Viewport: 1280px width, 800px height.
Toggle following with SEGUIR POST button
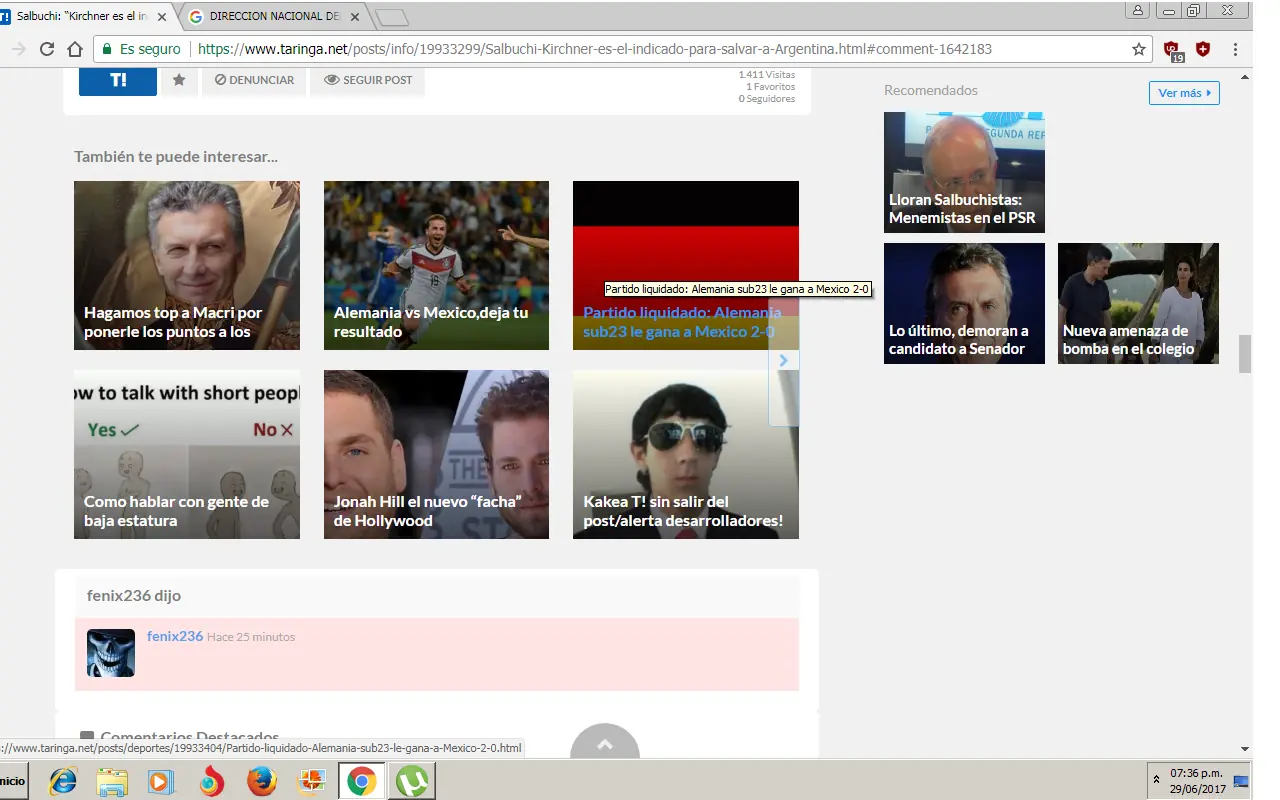point(367,80)
